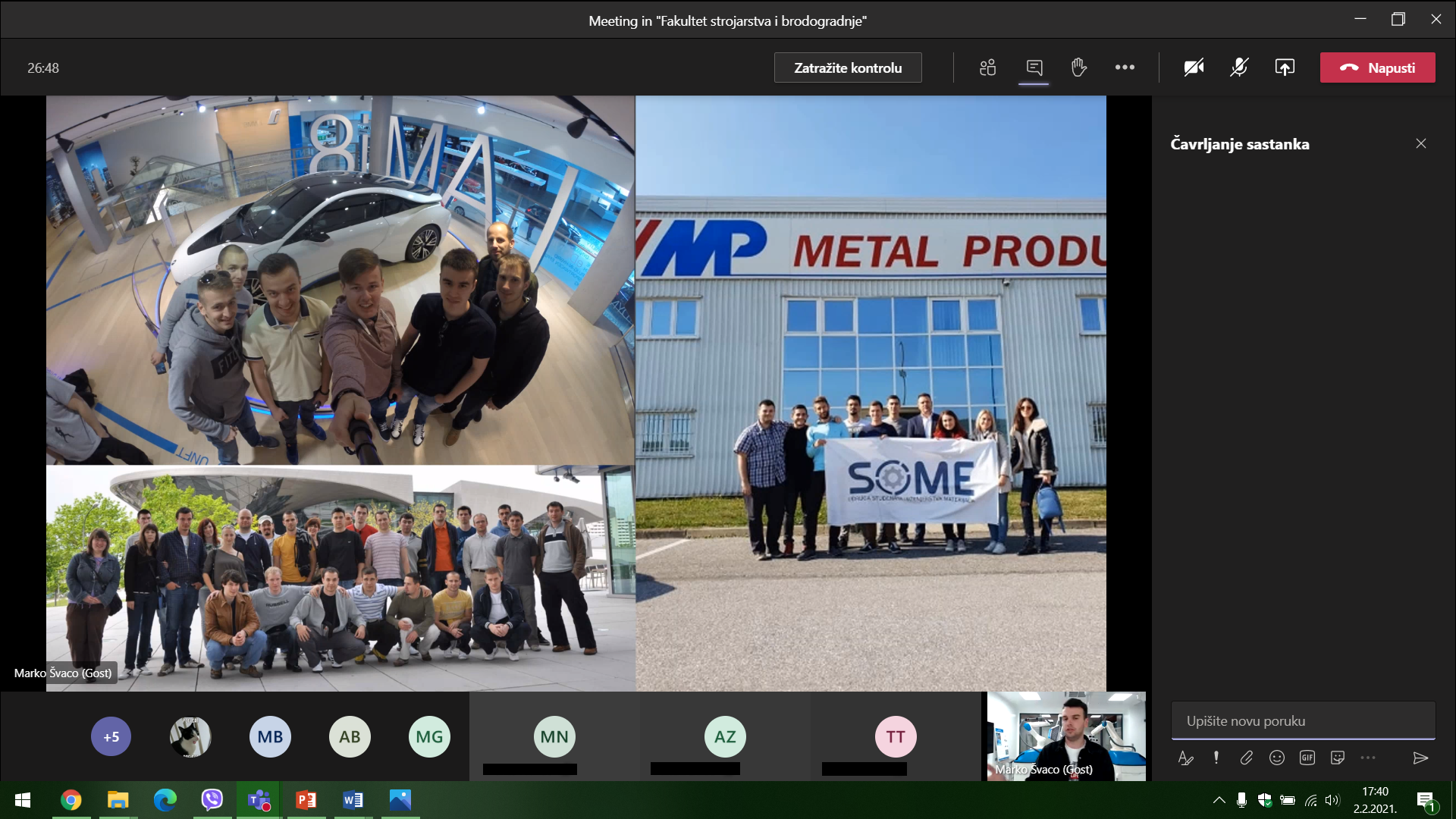
Task: Open share content tray
Action: coord(1285,67)
